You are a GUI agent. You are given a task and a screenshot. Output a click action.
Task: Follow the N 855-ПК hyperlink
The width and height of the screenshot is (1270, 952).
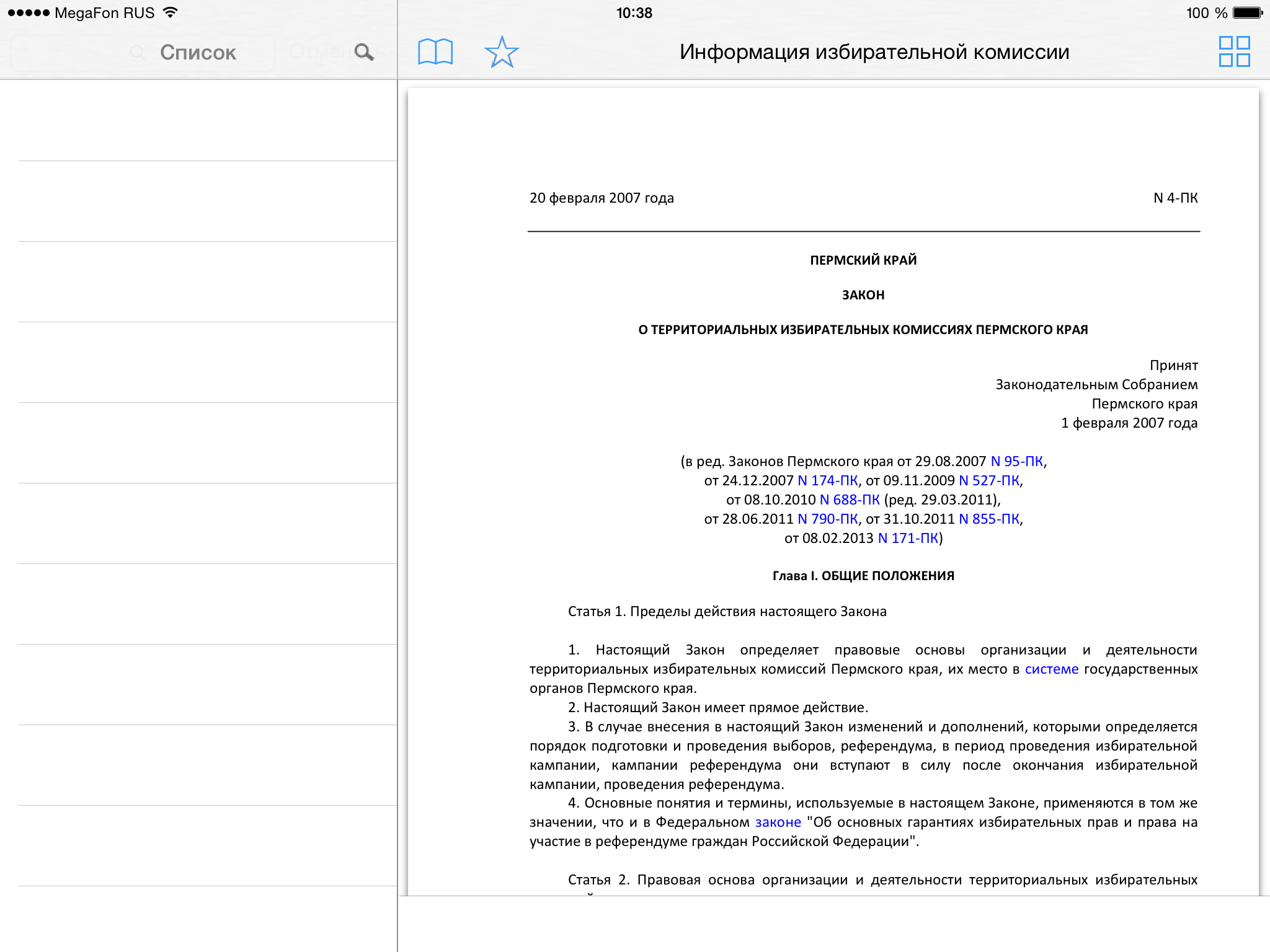pos(988,519)
